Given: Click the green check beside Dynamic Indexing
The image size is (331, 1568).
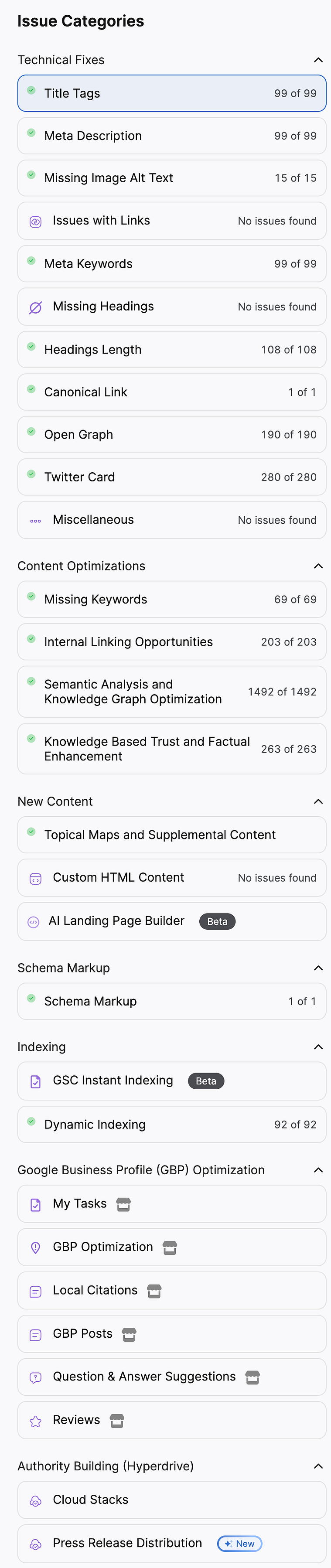Looking at the screenshot, I should [x=31, y=1121].
